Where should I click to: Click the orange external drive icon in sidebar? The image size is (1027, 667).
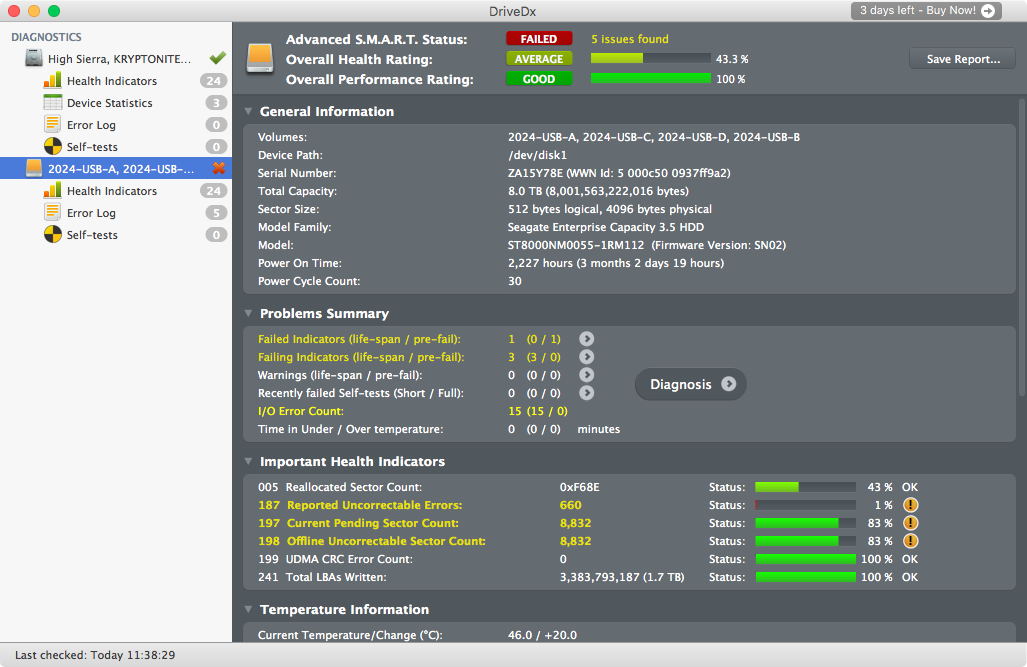34,168
